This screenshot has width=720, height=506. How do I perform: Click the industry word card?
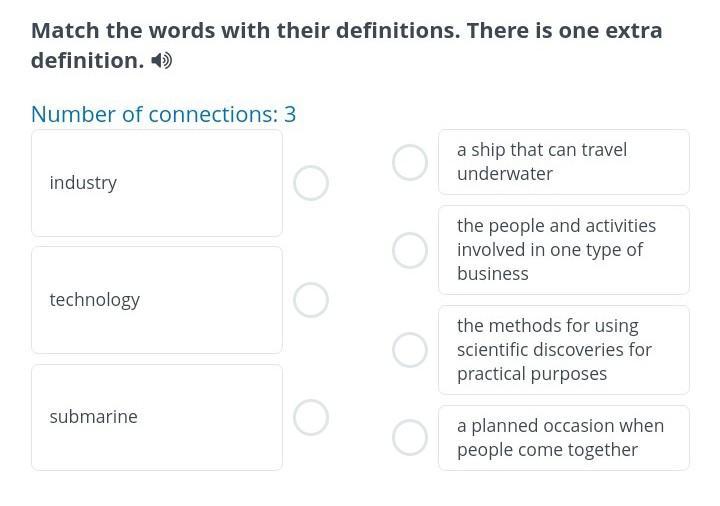(x=157, y=183)
